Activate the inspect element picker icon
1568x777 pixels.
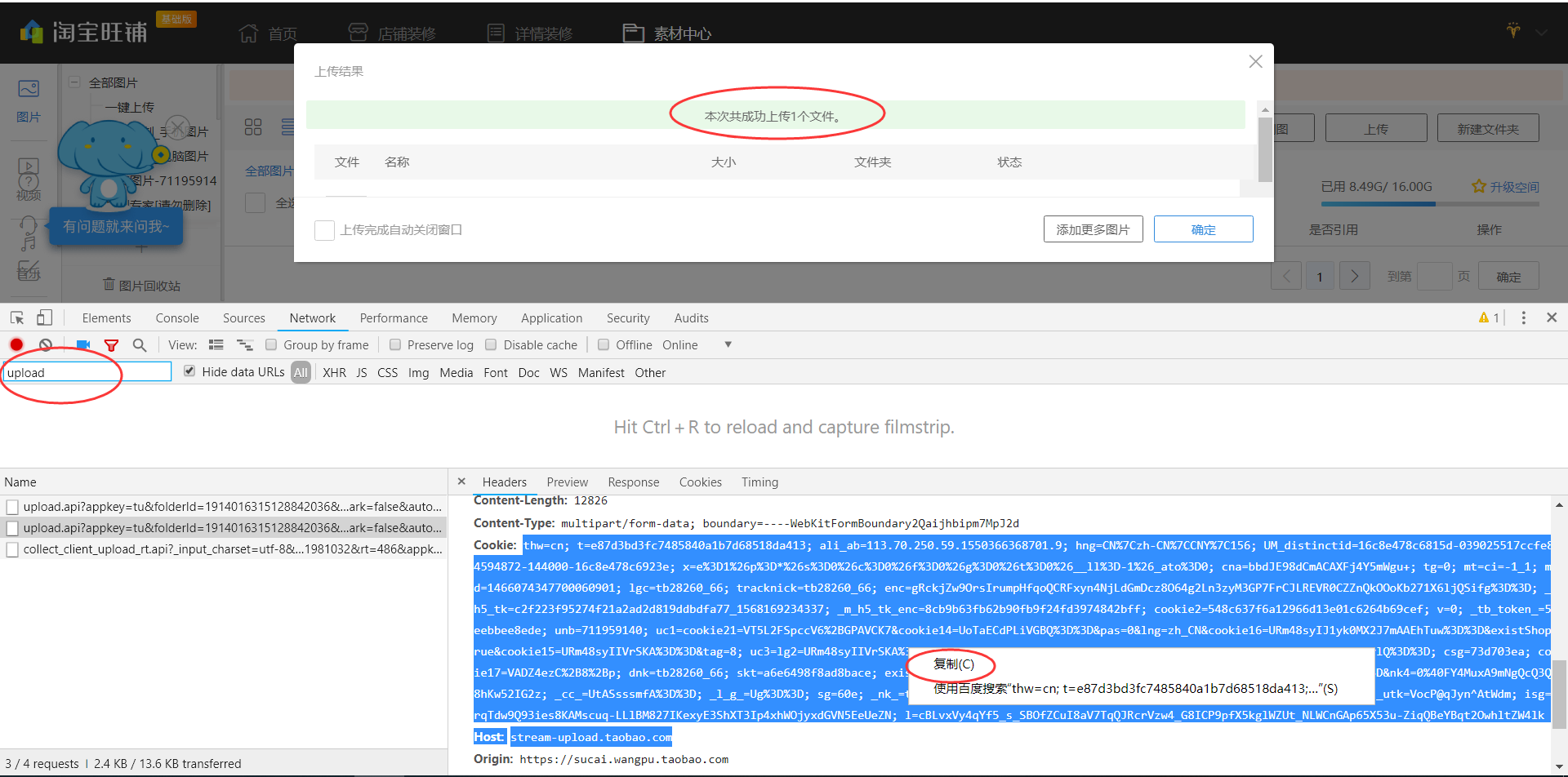[17, 317]
